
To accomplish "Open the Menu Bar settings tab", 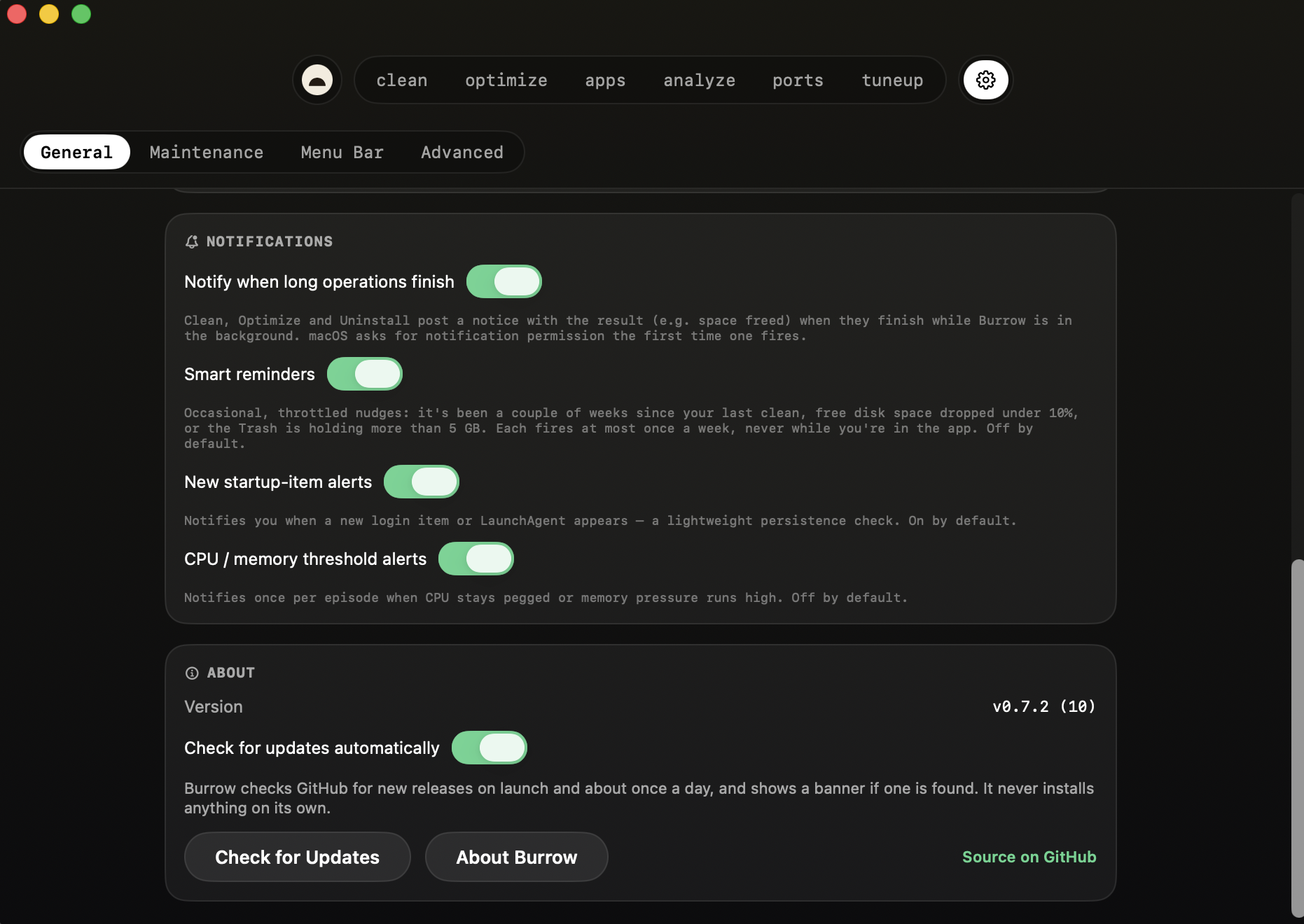I will (x=342, y=152).
